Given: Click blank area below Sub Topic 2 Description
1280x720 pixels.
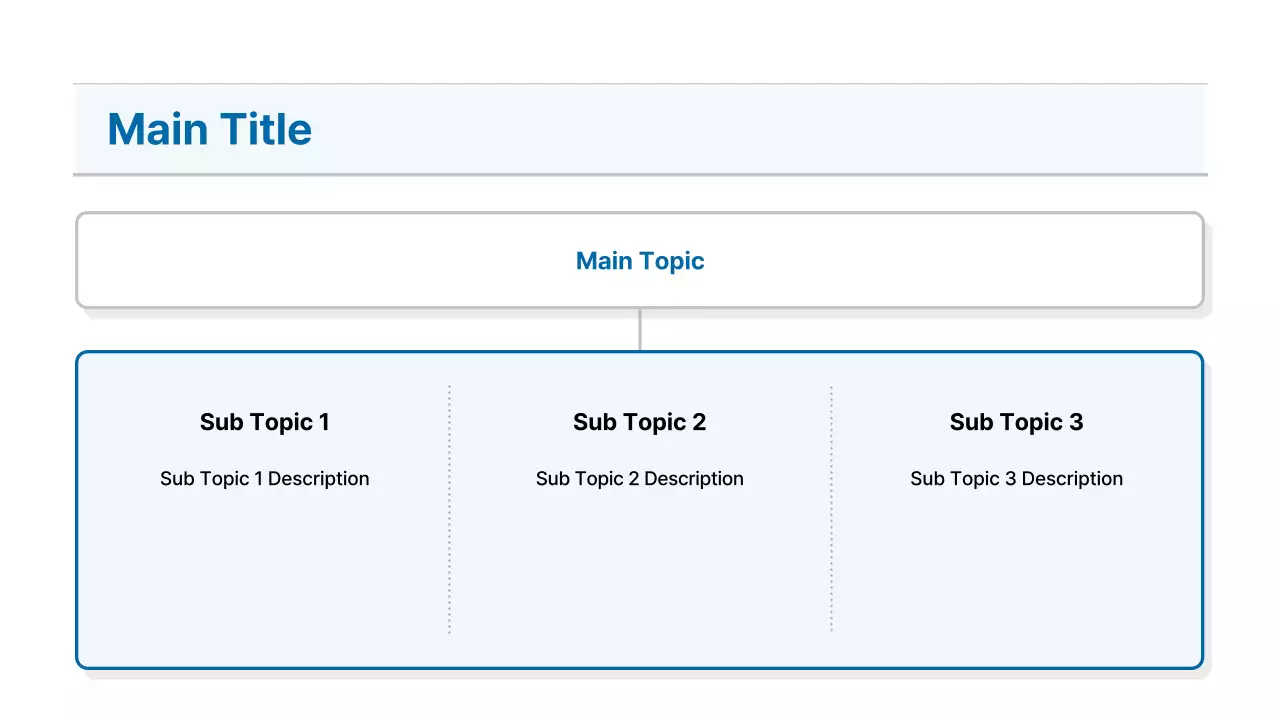Looking at the screenshot, I should [639, 570].
